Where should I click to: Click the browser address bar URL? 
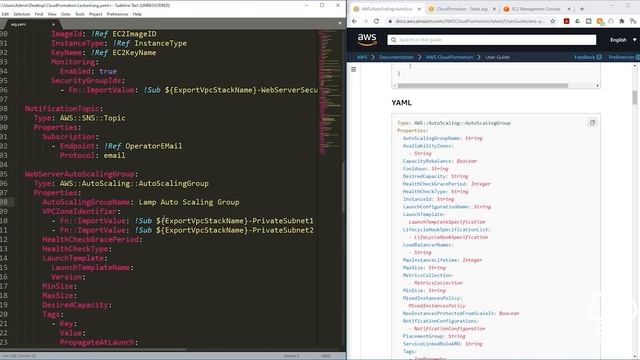(469, 21)
